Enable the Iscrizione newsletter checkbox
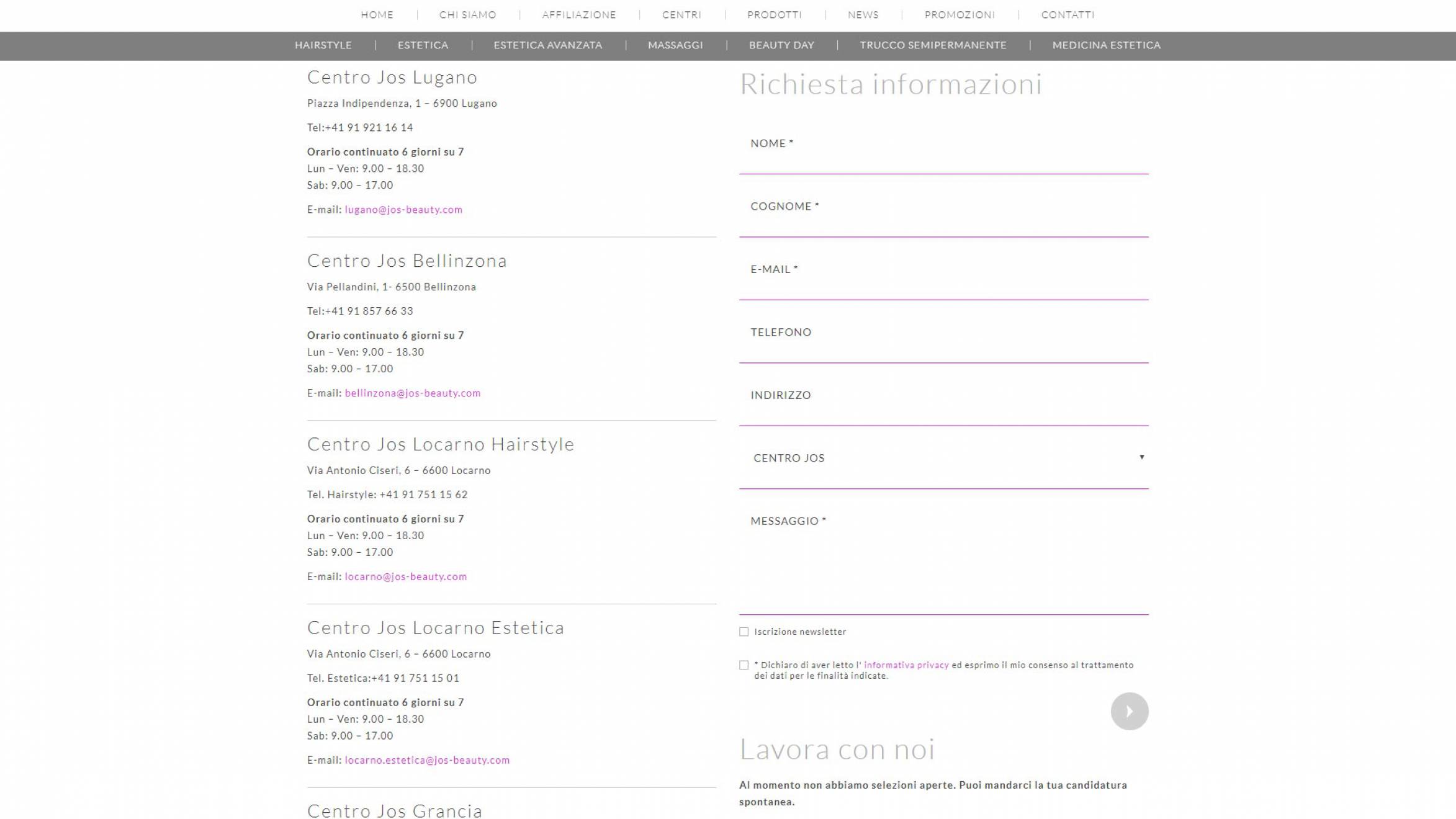Screen dimensions: 1456x819 [x=744, y=632]
